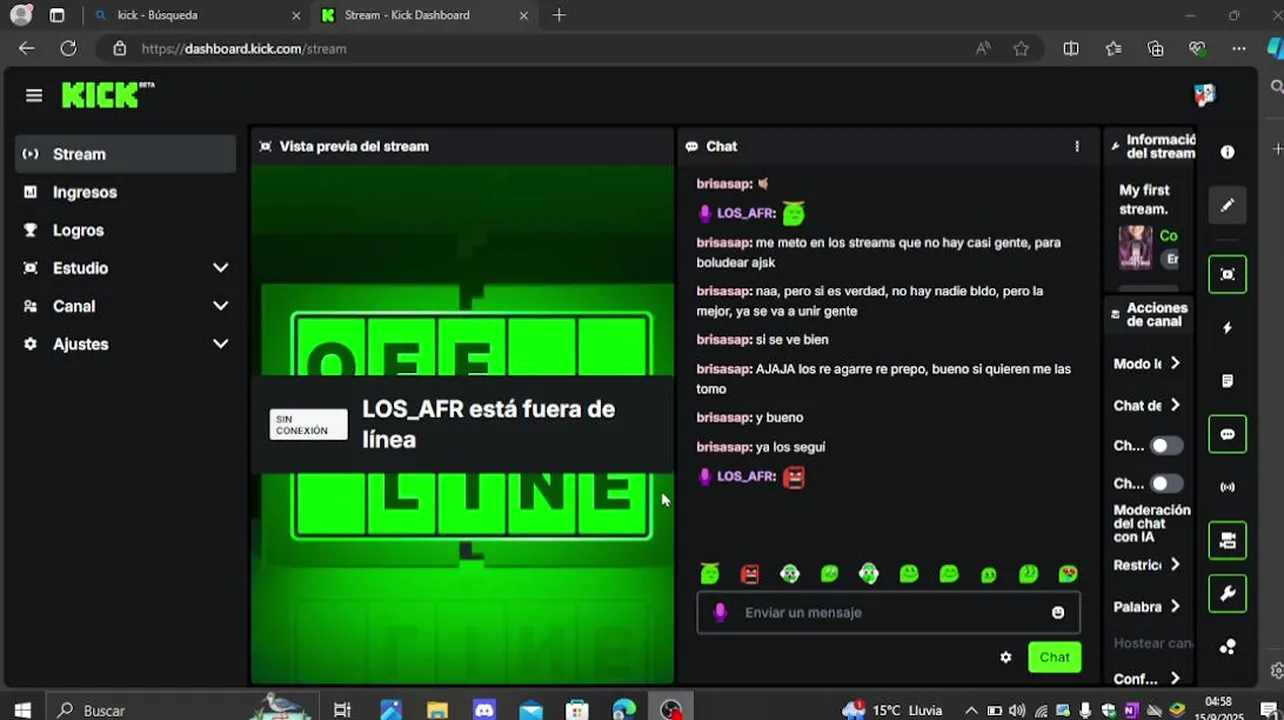
Task: Click the lightning bolt icon in right strip
Action: tap(1227, 328)
